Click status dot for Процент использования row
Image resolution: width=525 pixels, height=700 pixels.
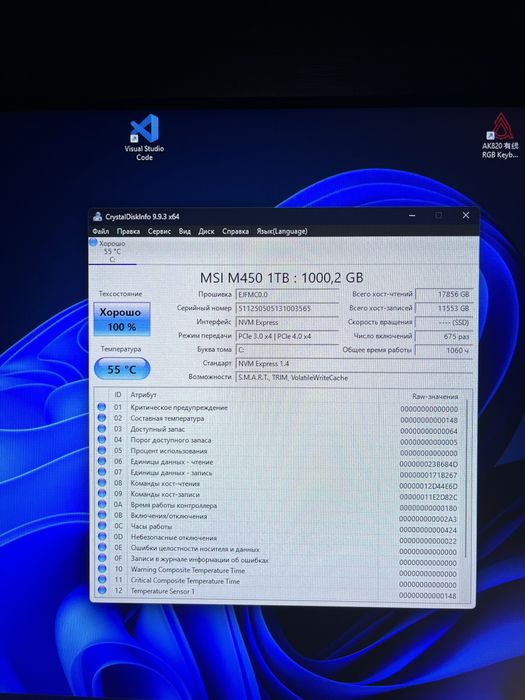102,451
